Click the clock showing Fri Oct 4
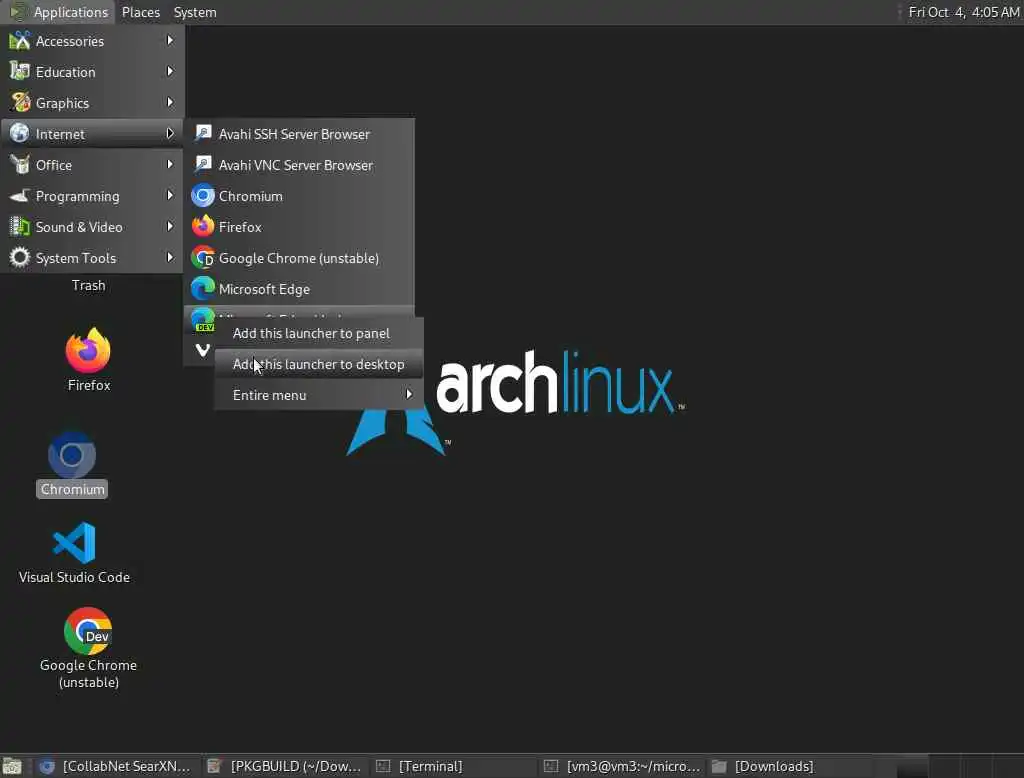 click(963, 12)
